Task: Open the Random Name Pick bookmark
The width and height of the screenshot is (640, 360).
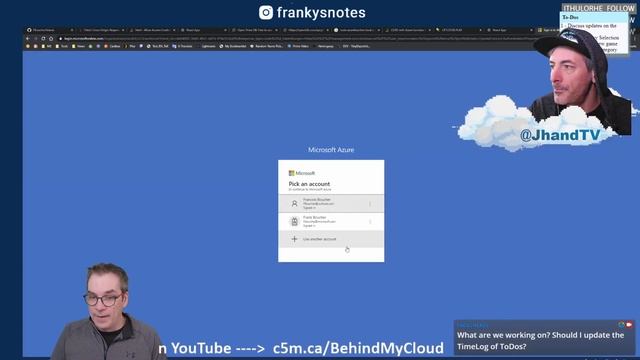Action: point(267,46)
